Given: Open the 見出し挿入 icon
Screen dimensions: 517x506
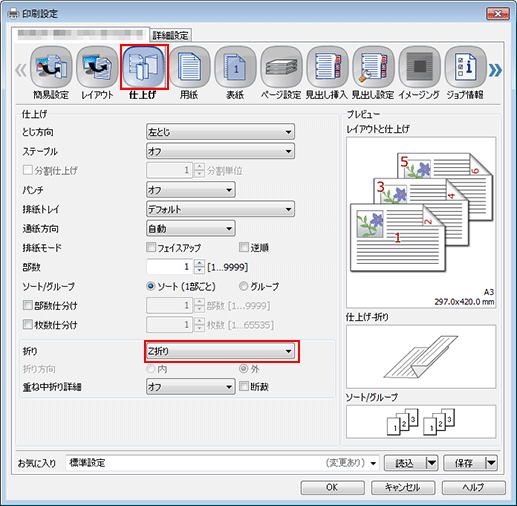Looking at the screenshot, I should click(327, 73).
